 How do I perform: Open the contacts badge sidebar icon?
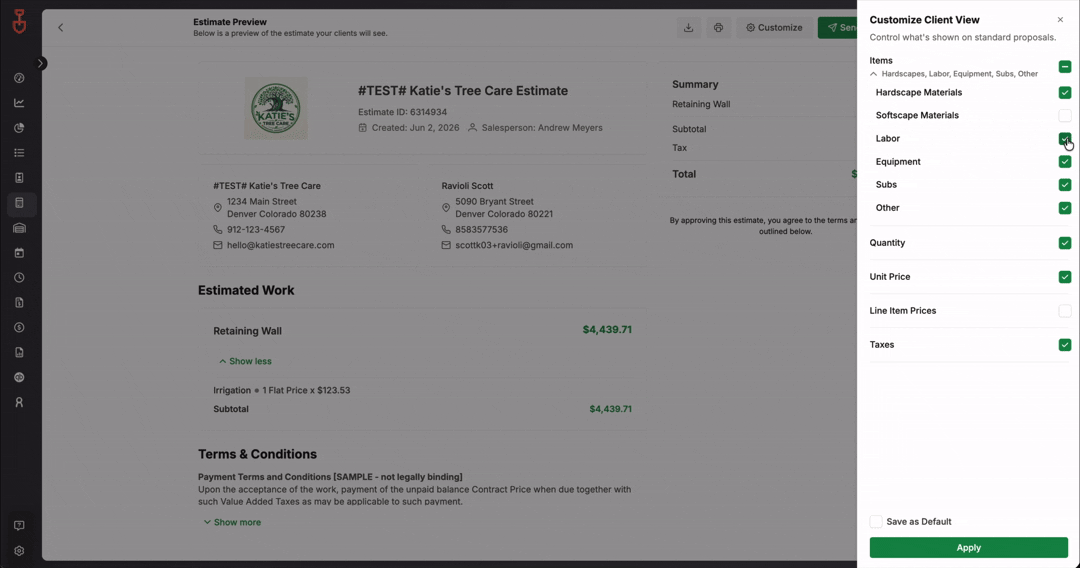pos(19,178)
